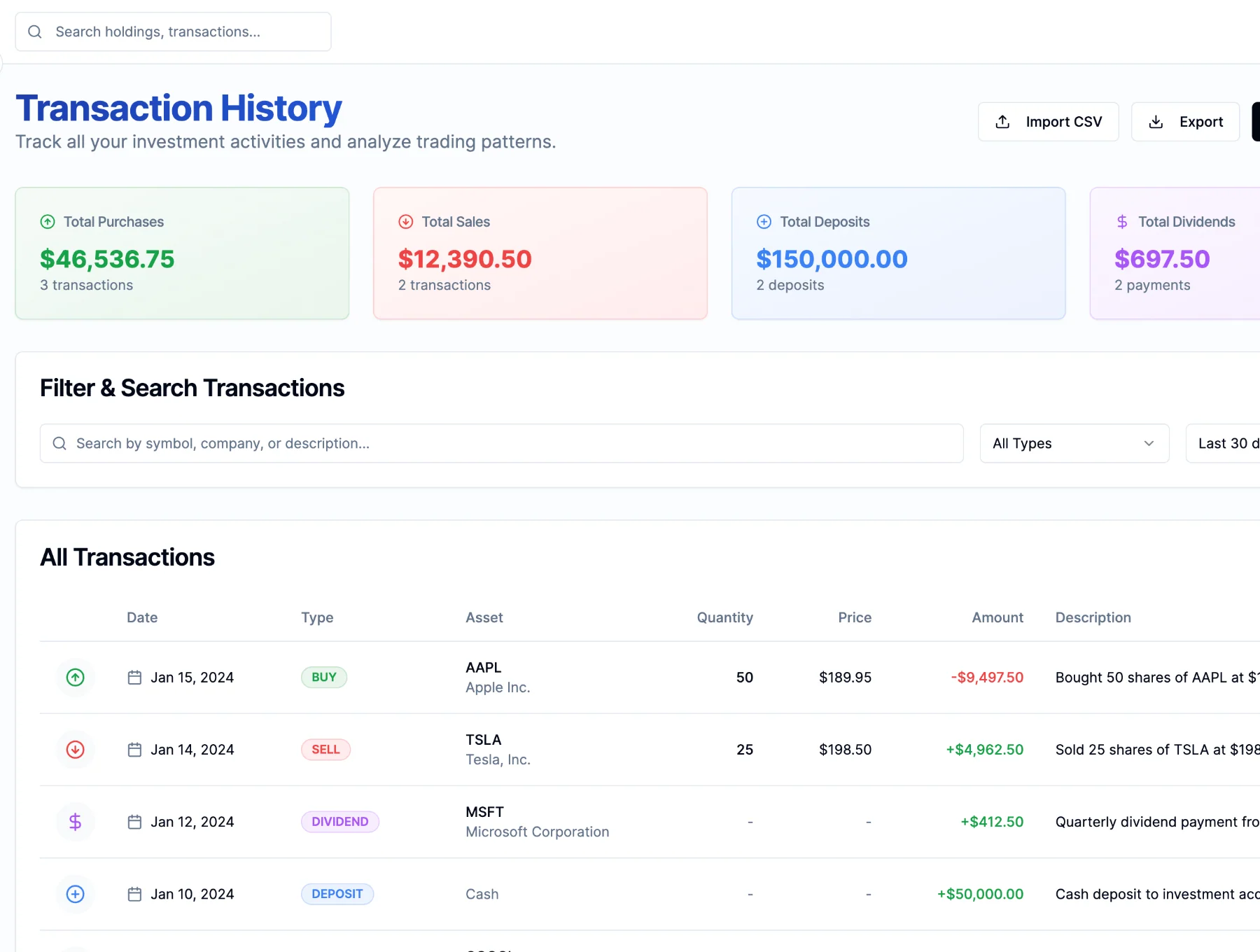
Task: Click the $198.50 price cell
Action: [x=845, y=749]
